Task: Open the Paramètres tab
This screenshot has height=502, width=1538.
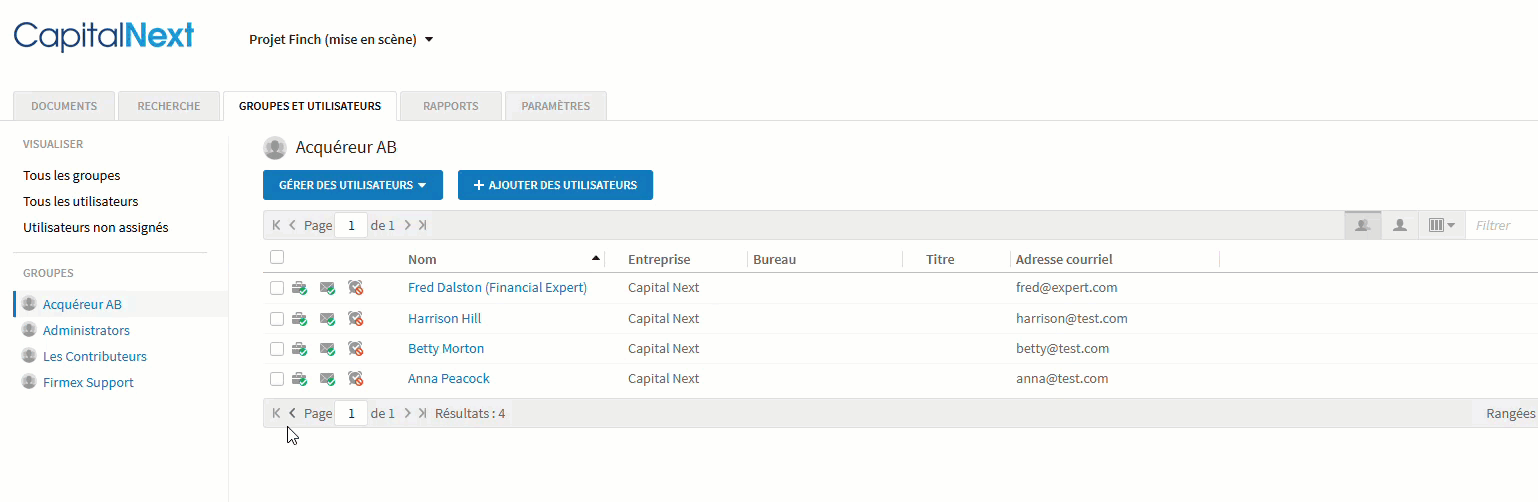Action: (556, 106)
